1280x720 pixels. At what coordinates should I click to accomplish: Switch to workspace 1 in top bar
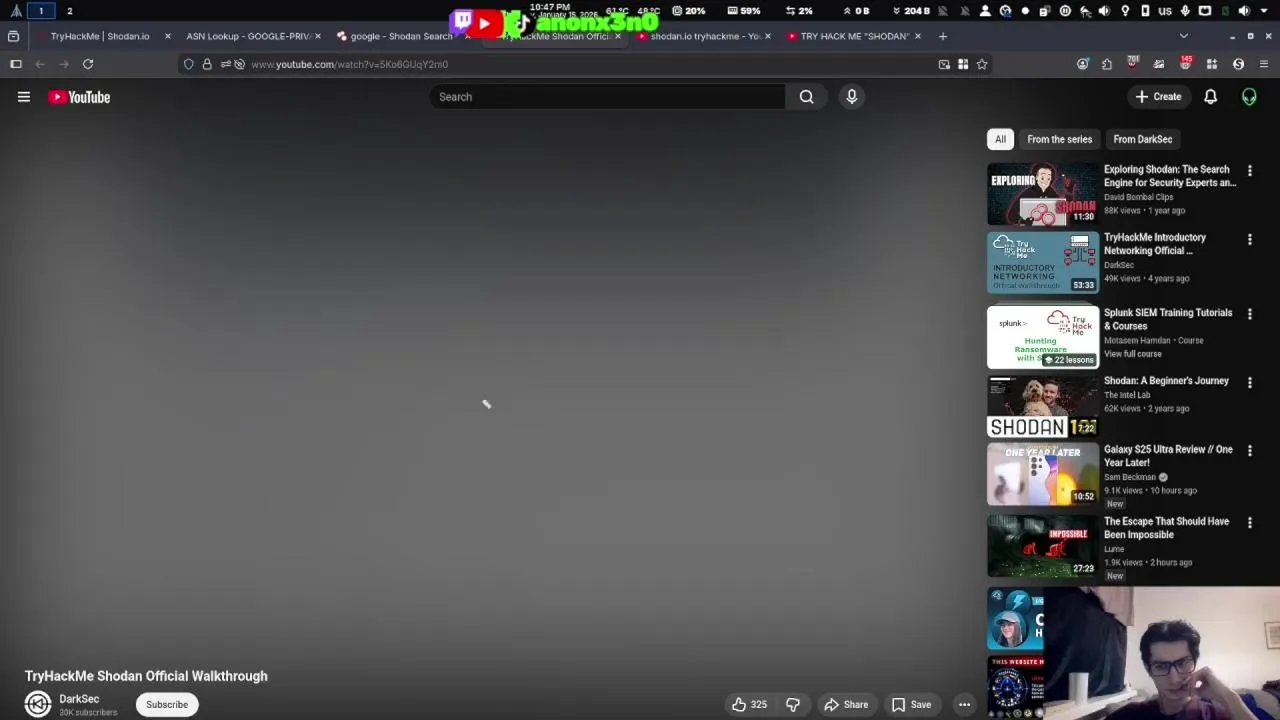[x=41, y=11]
